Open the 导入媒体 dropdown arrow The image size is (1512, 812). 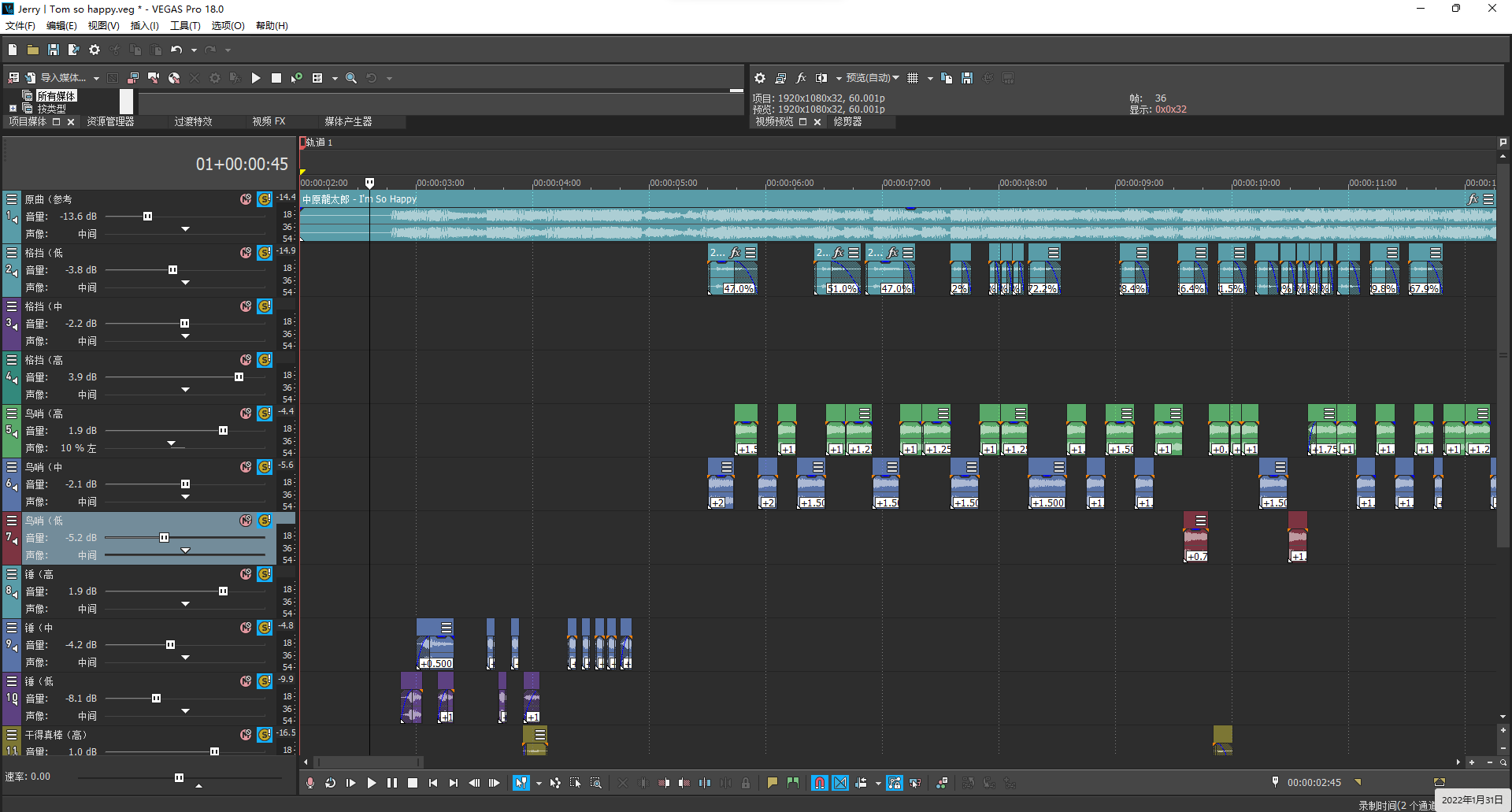tap(96, 78)
